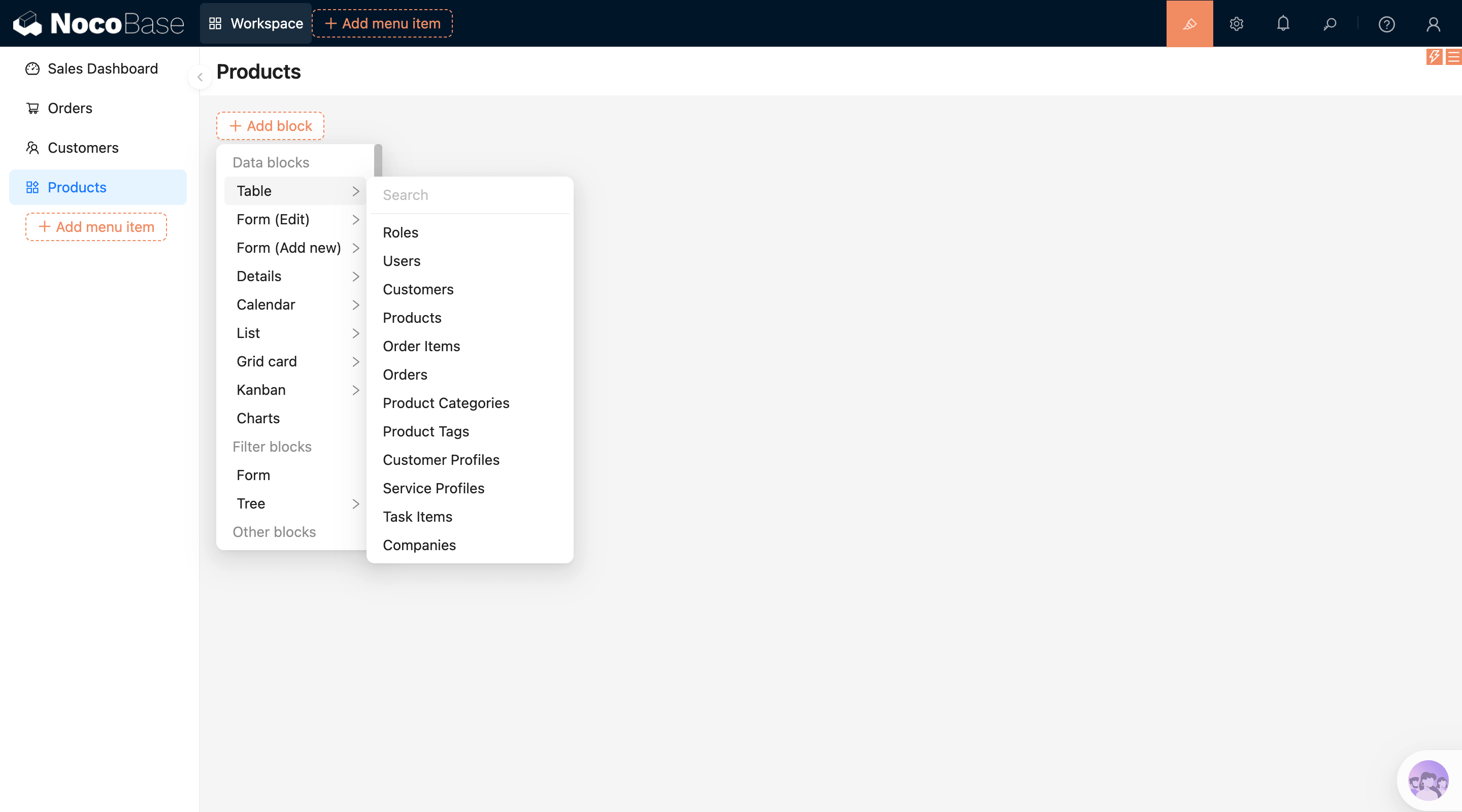Open the help question mark icon
This screenshot has width=1462, height=812.
(x=1386, y=24)
